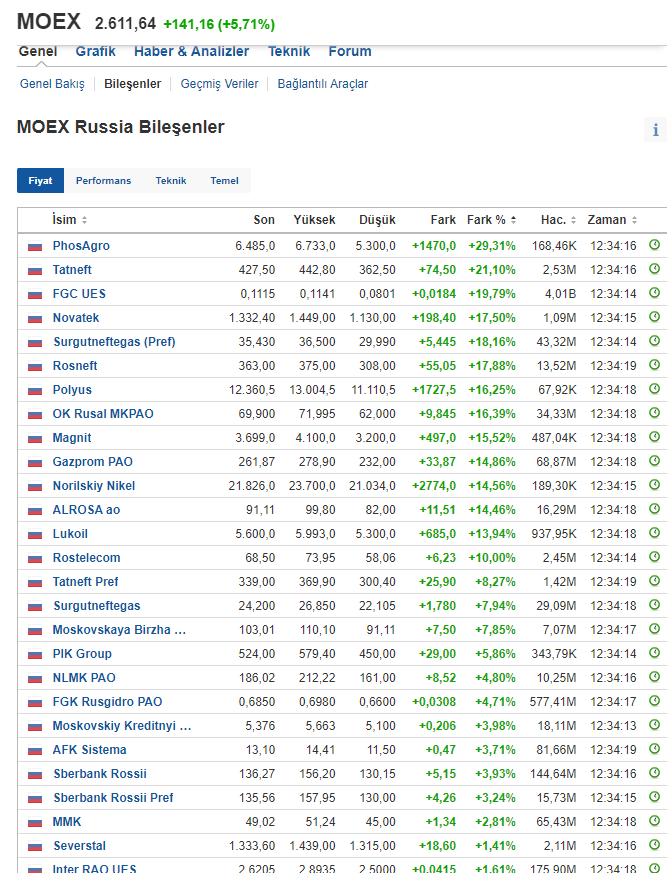Open the Bileşenler sub-page

coord(133,84)
